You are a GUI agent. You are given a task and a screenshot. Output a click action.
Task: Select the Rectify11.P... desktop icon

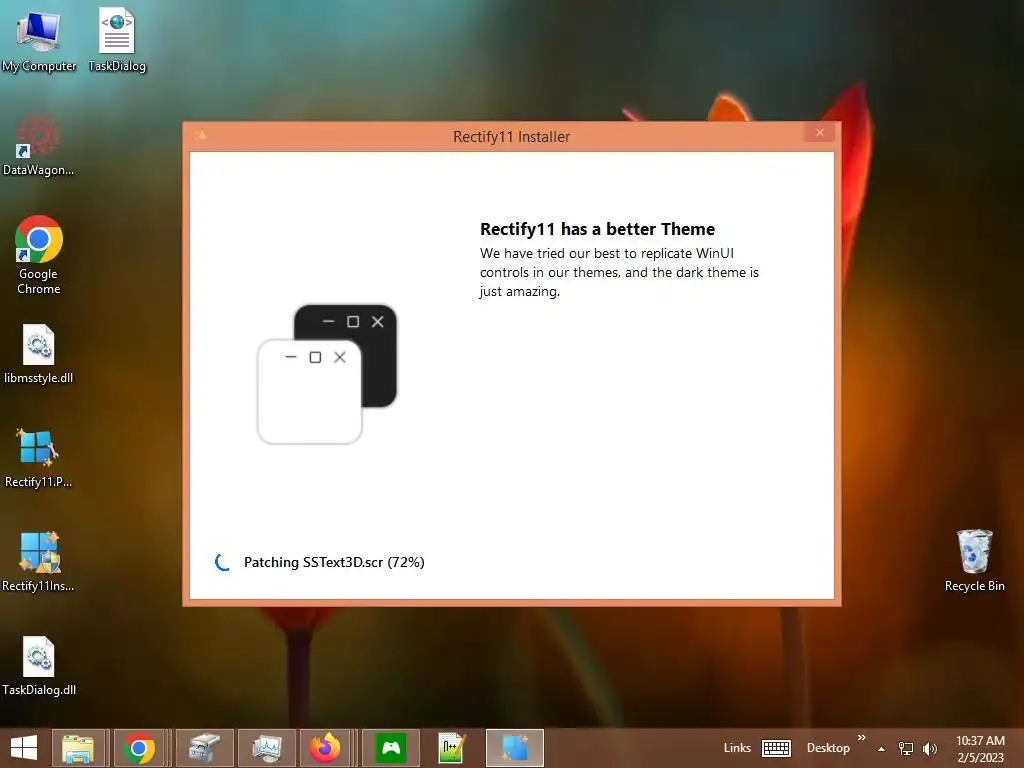point(38,458)
